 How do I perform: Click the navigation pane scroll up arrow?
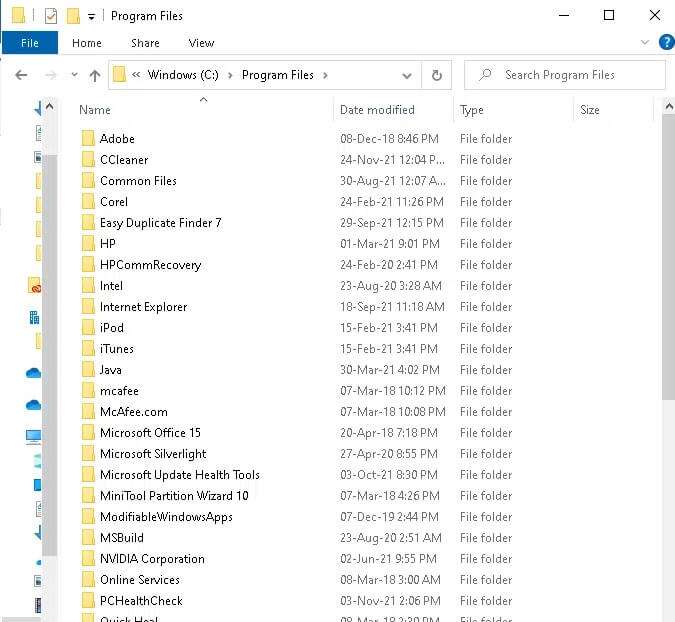[50, 106]
